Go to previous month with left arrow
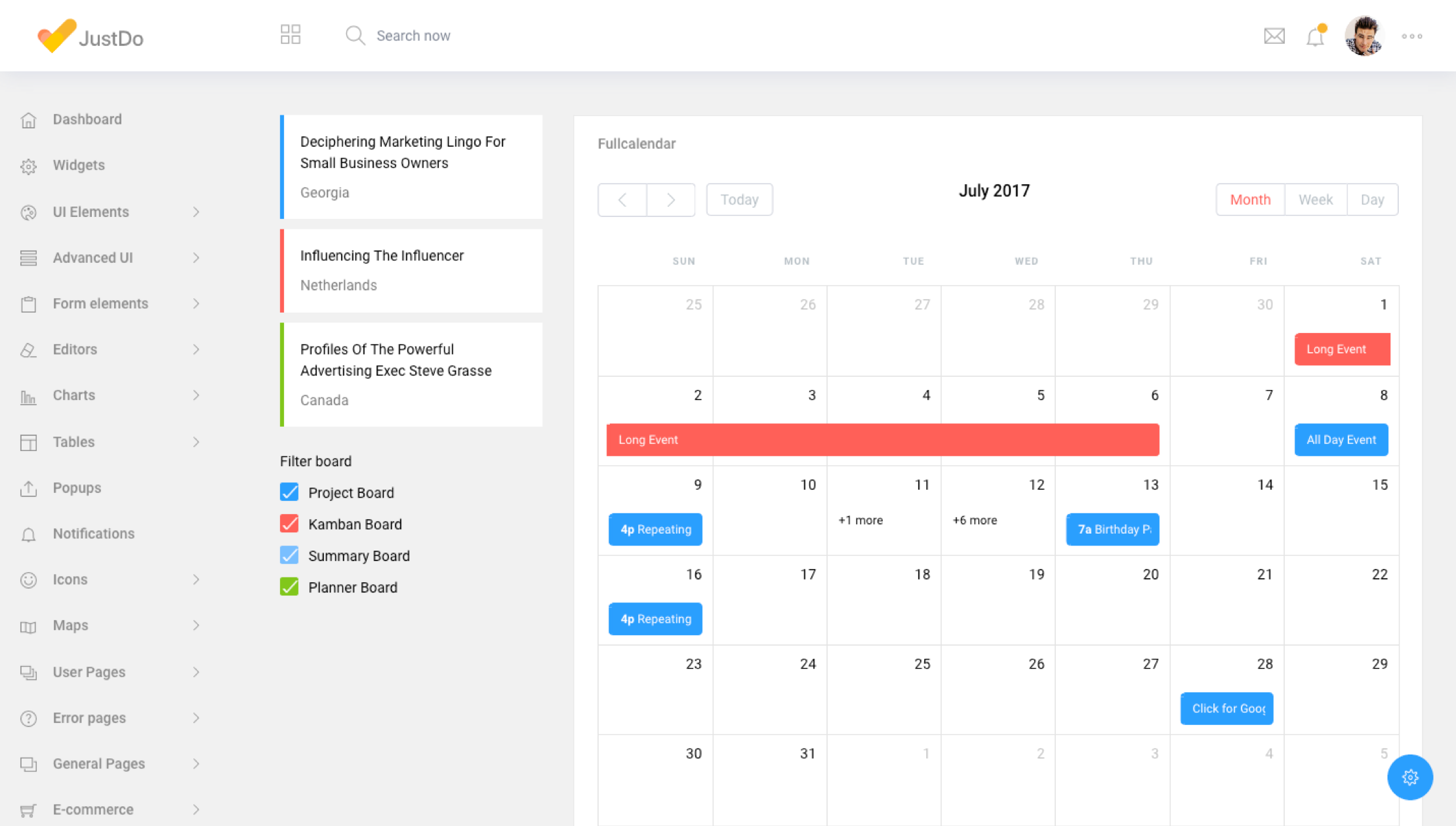The image size is (1456, 826). click(622, 200)
